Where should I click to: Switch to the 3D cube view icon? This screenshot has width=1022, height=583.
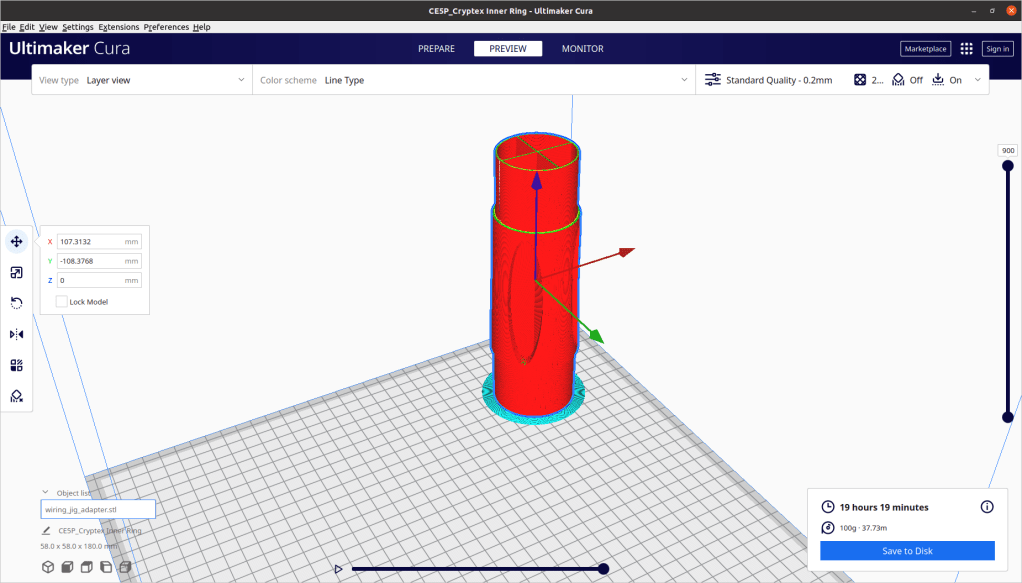pyautogui.click(x=48, y=568)
